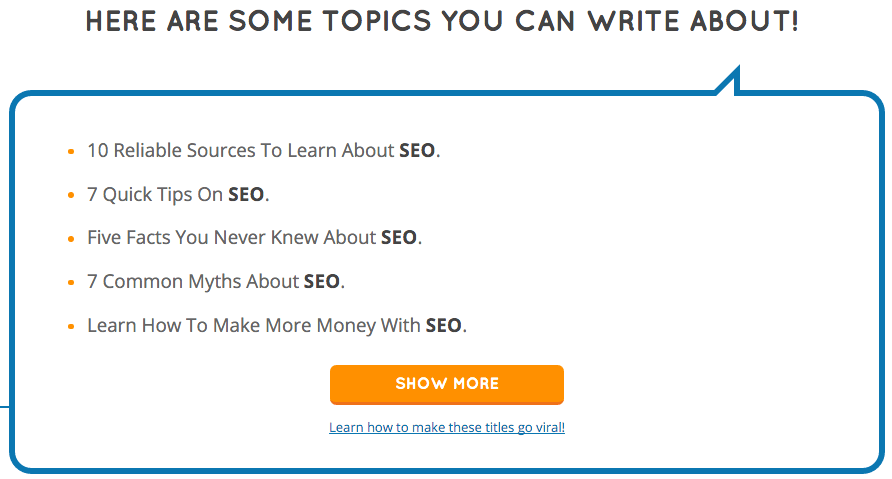Click the bullet beside '7 Quick Tips'
892x479 pixels.
[x=70, y=196]
